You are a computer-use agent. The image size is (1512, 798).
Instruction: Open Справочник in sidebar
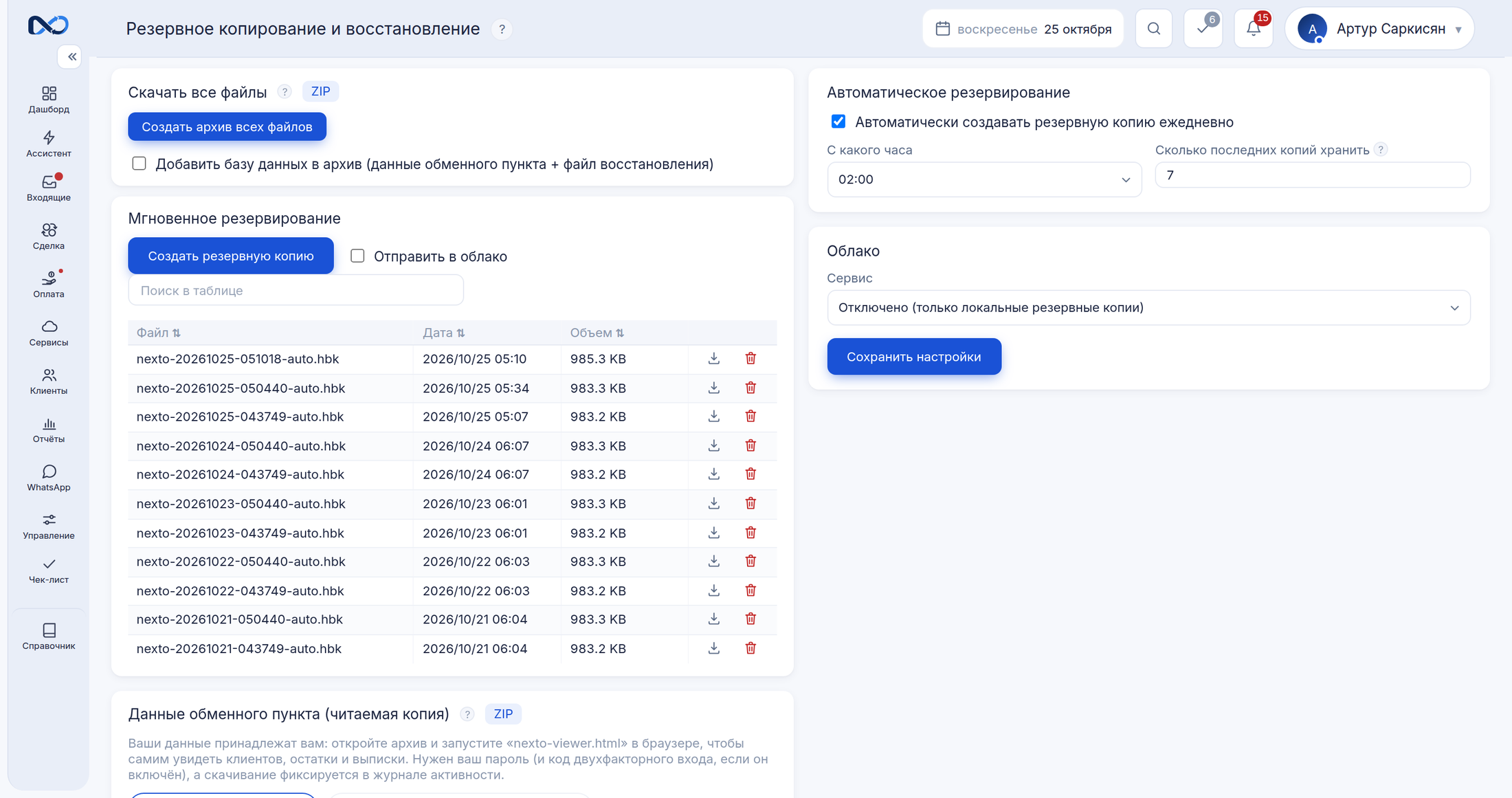[49, 636]
